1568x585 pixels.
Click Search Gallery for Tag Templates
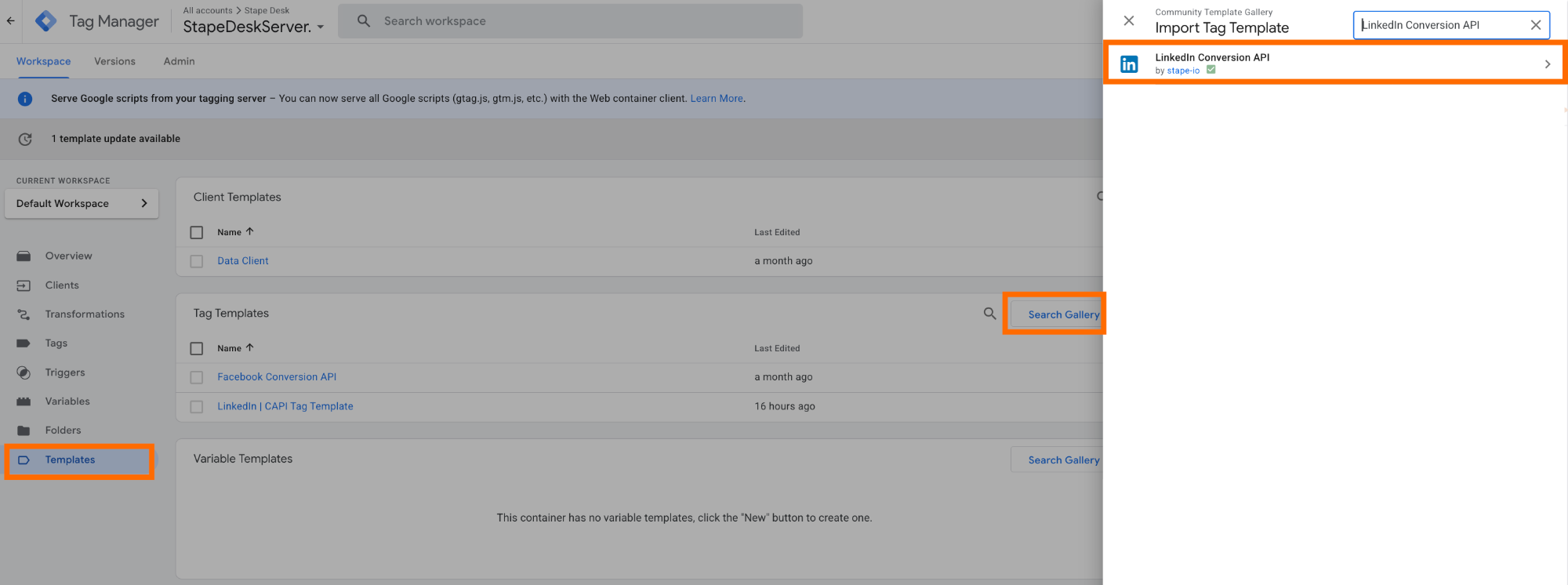[x=1057, y=314]
